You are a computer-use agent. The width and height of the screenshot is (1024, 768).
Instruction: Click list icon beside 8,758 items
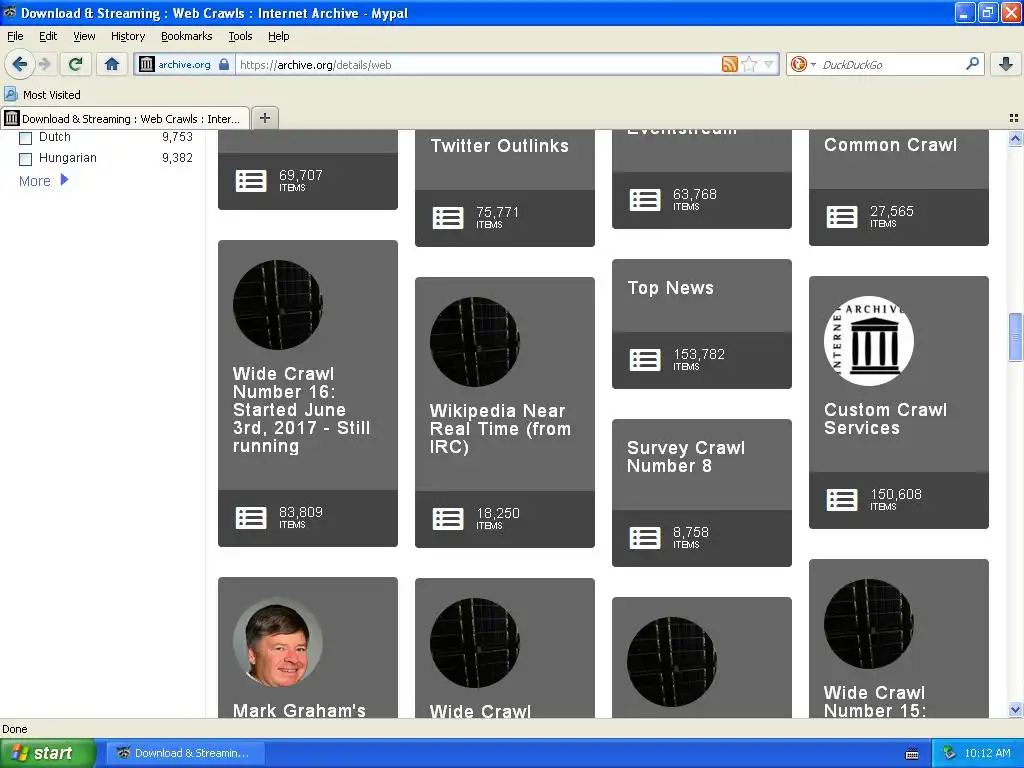tap(645, 538)
